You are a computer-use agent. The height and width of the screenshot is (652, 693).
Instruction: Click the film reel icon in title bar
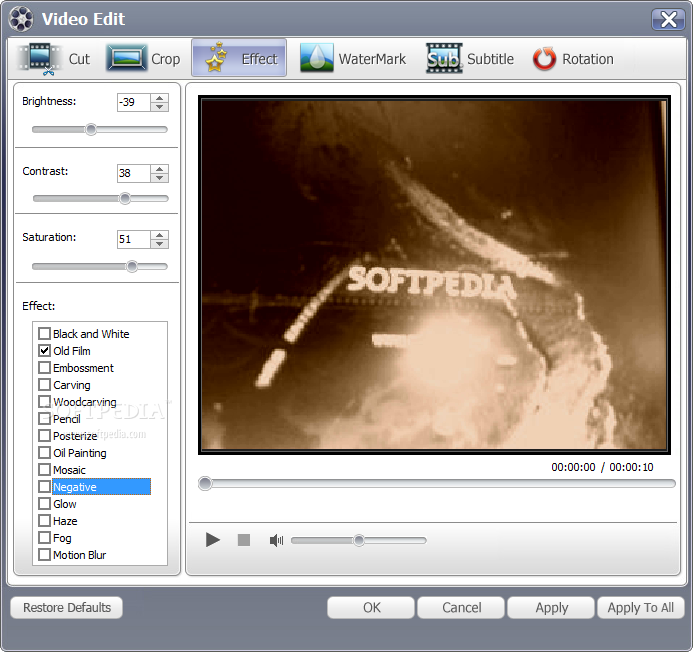click(x=21, y=19)
